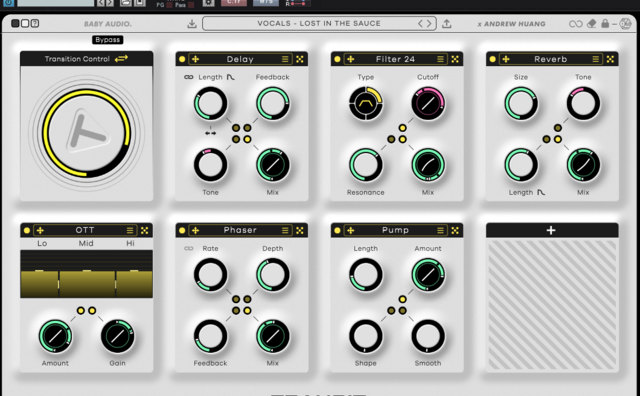Click the lock icon in header

click(605, 23)
